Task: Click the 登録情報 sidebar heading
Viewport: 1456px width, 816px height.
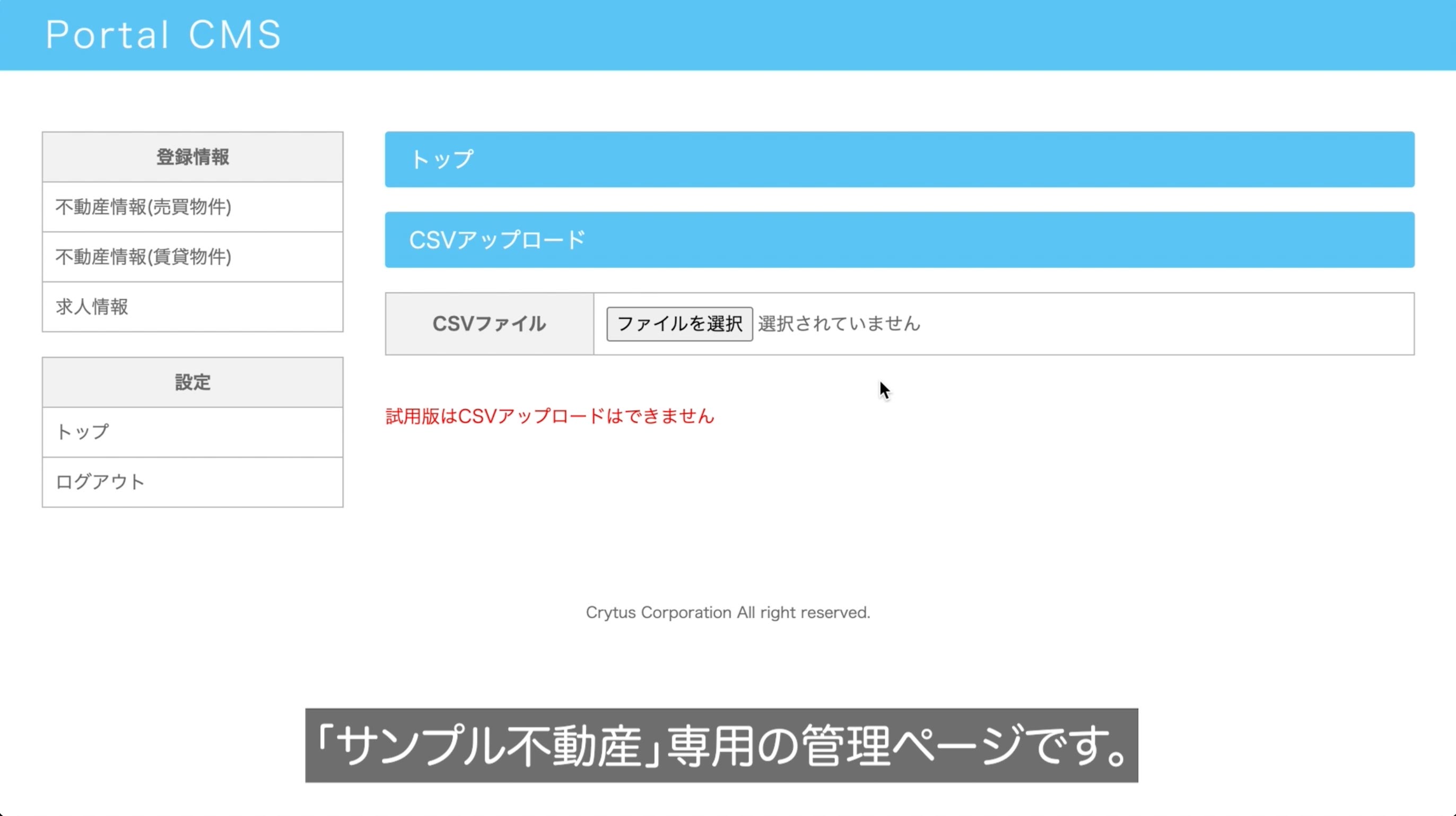Action: point(192,157)
